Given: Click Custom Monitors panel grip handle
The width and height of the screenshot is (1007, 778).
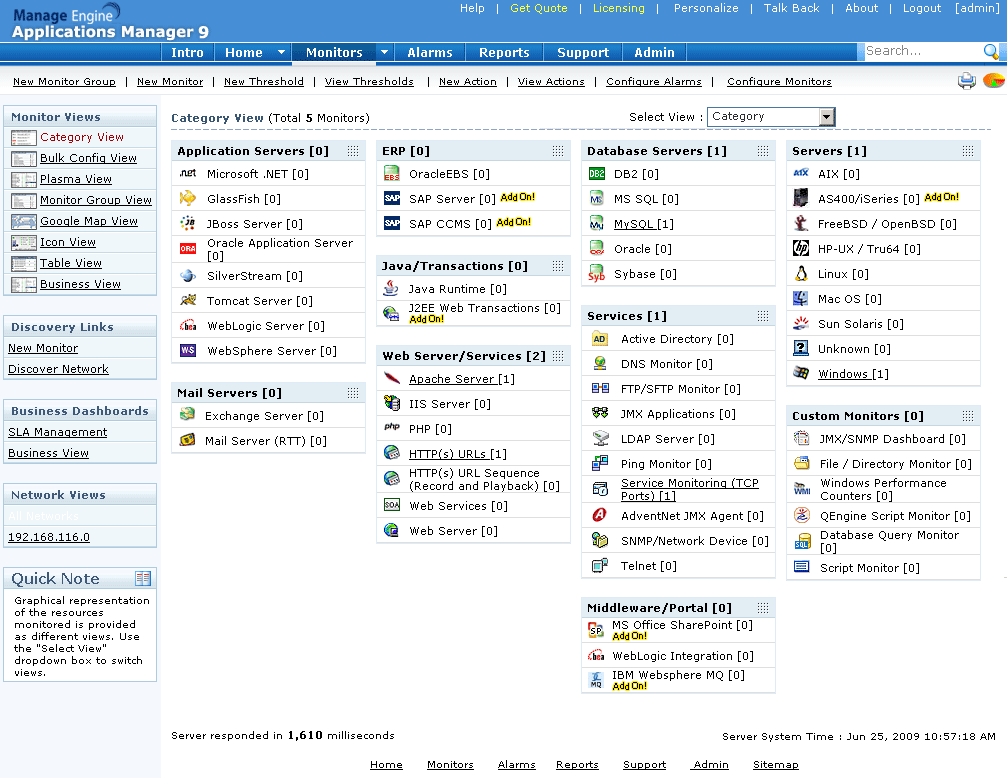Looking at the screenshot, I should point(967,416).
